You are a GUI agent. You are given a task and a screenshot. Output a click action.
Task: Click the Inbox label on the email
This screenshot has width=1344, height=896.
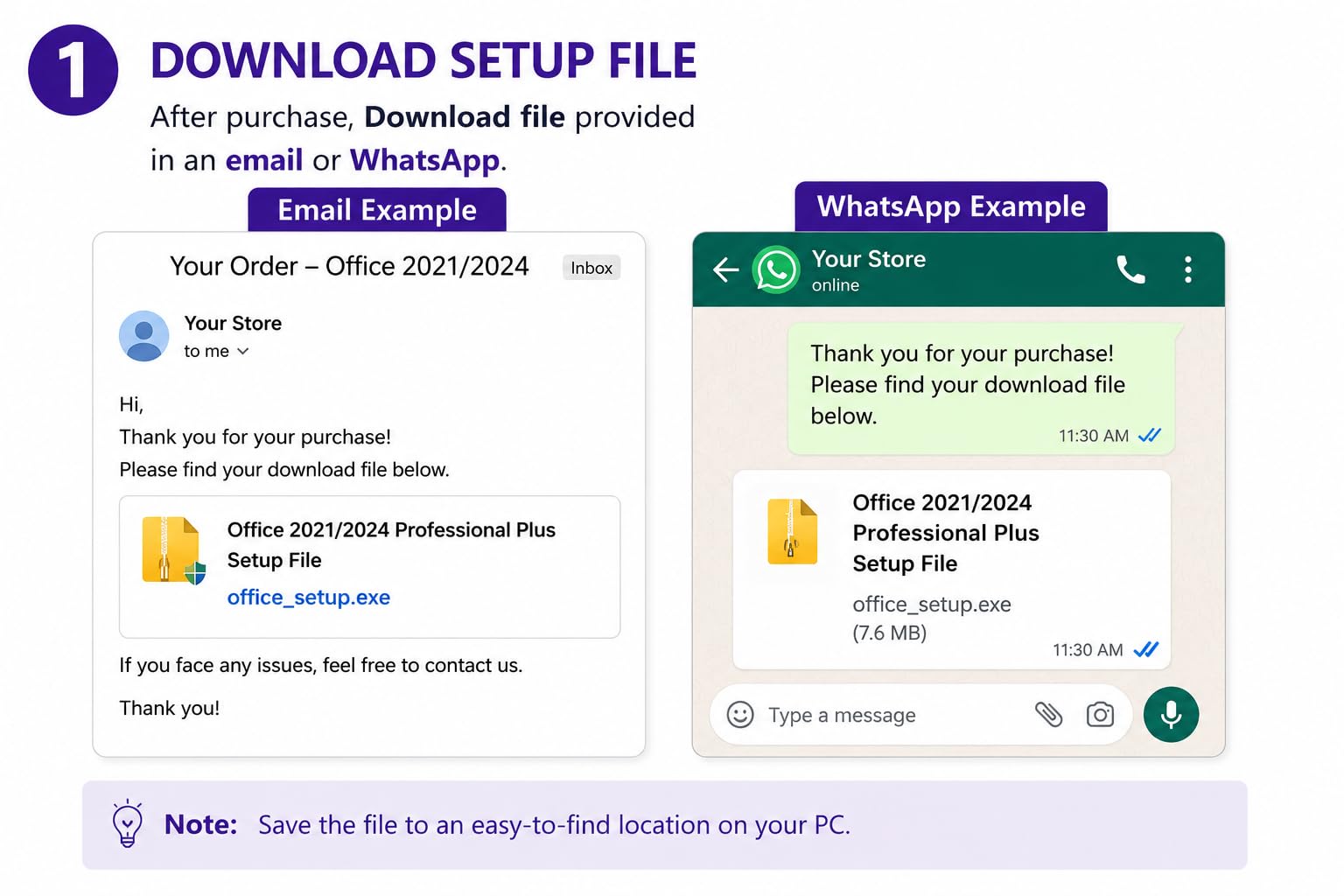[x=591, y=268]
